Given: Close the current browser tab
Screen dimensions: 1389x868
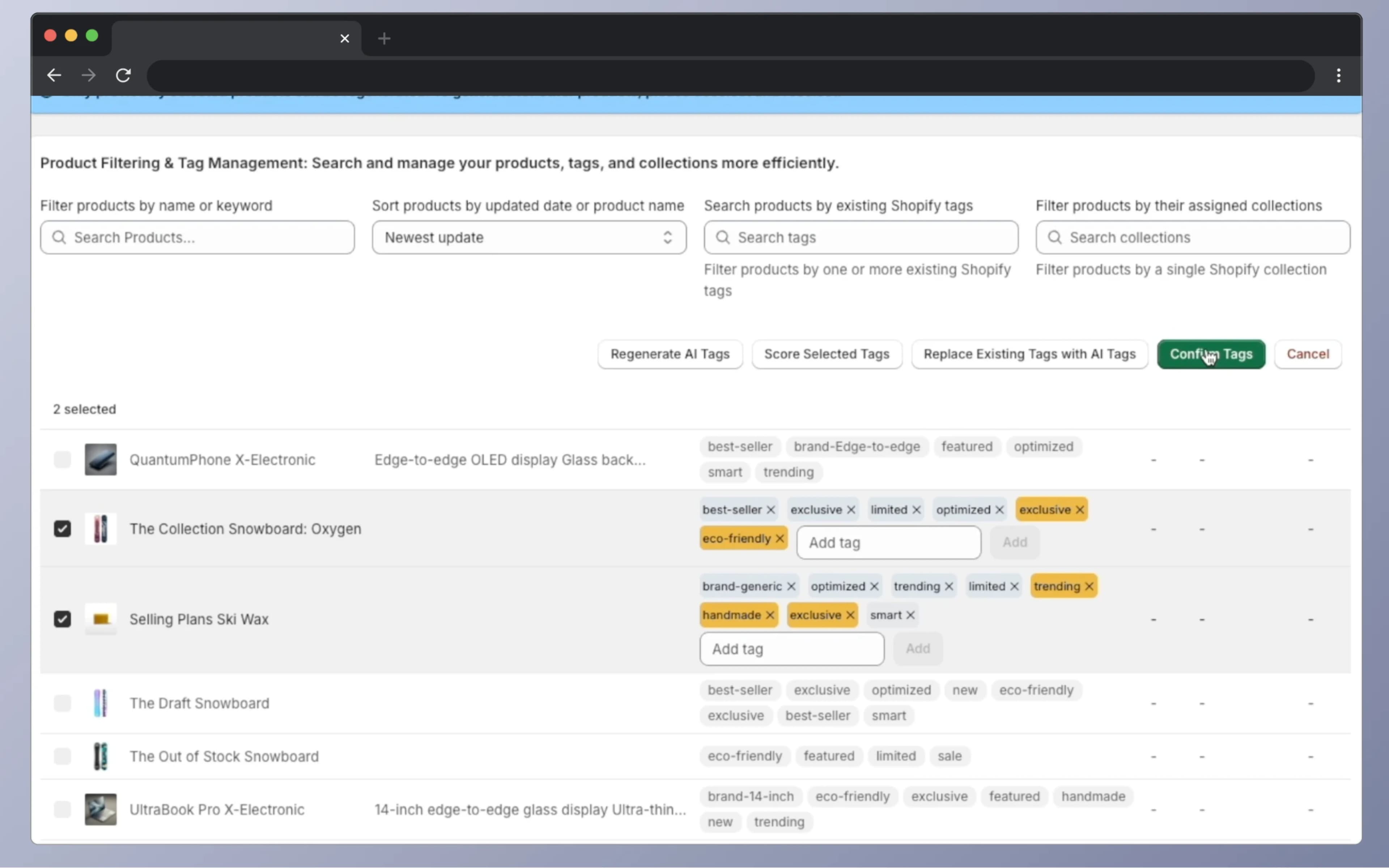Looking at the screenshot, I should 344,38.
